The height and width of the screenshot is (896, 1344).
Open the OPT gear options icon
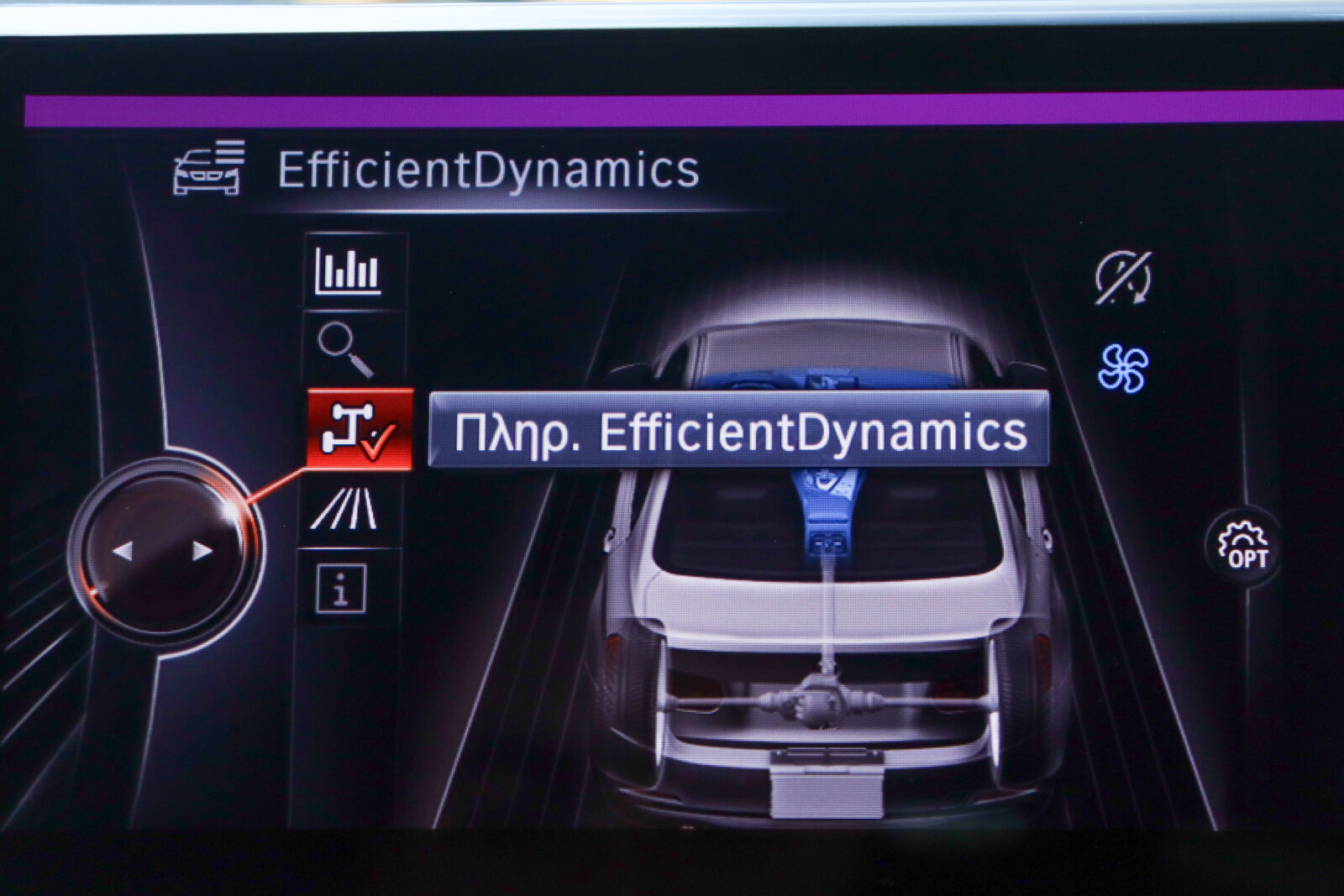coord(1243,547)
